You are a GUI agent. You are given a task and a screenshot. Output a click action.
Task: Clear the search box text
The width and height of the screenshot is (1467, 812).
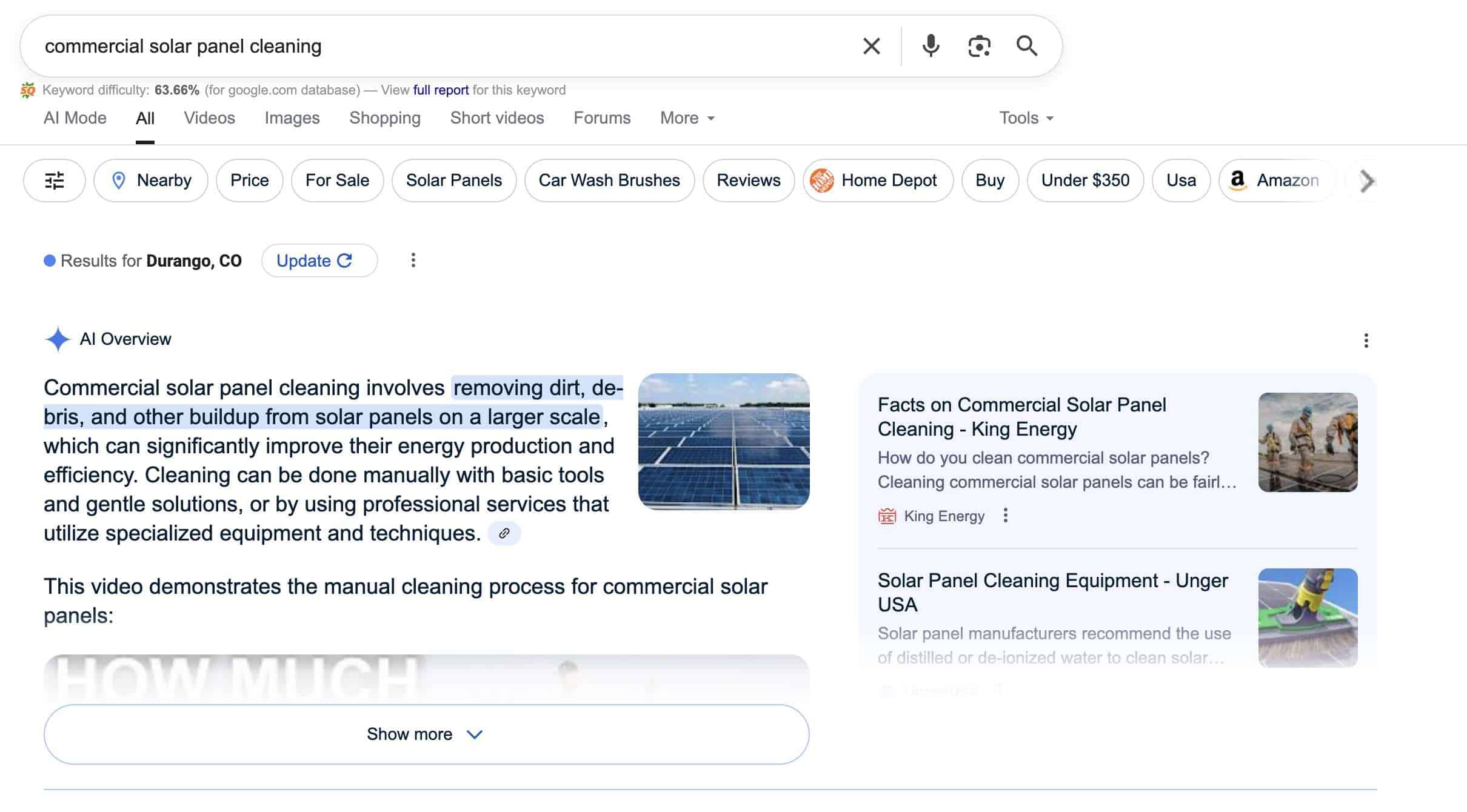coord(871,46)
